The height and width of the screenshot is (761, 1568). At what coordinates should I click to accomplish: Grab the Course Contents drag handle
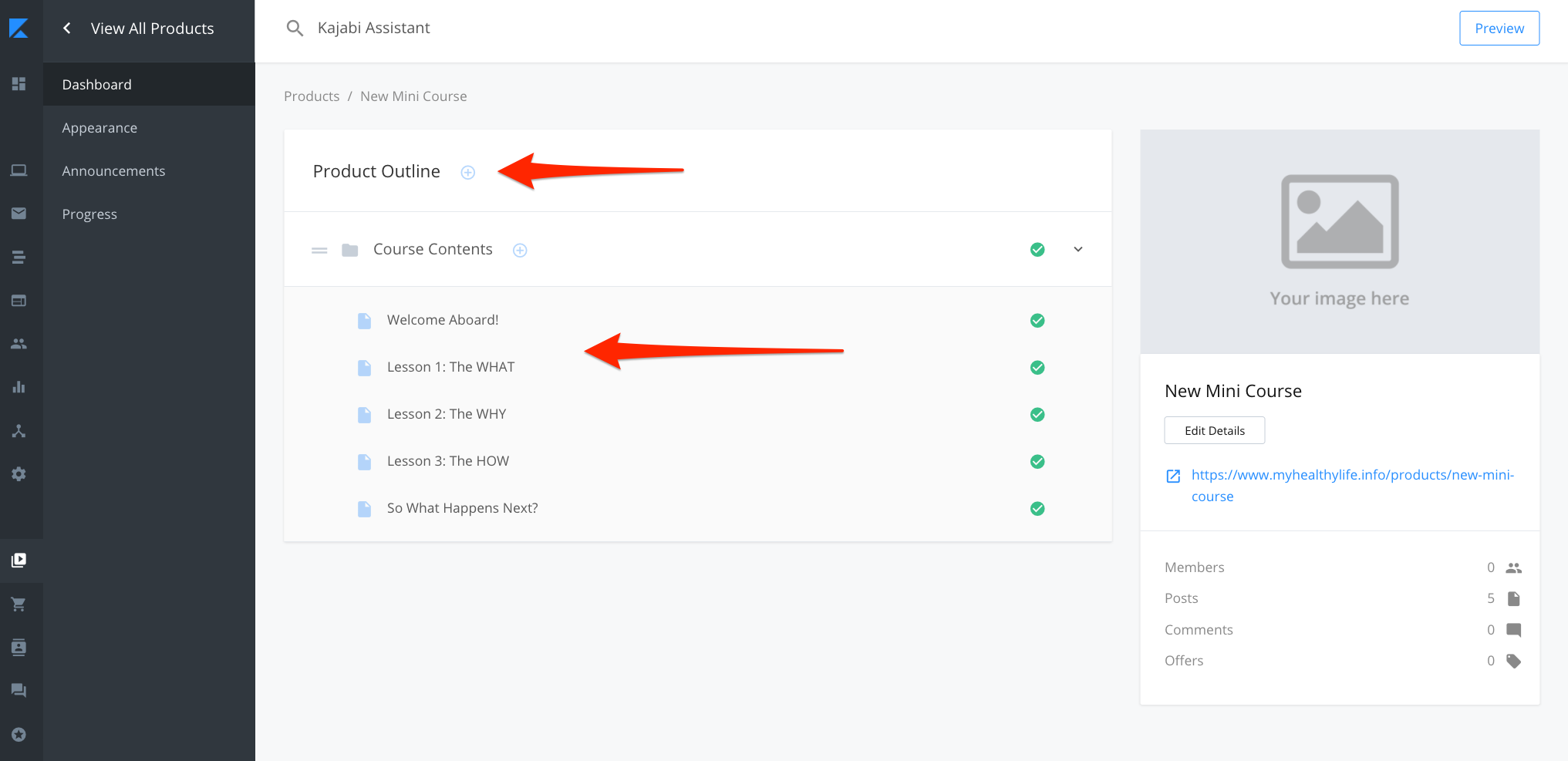[319, 250]
